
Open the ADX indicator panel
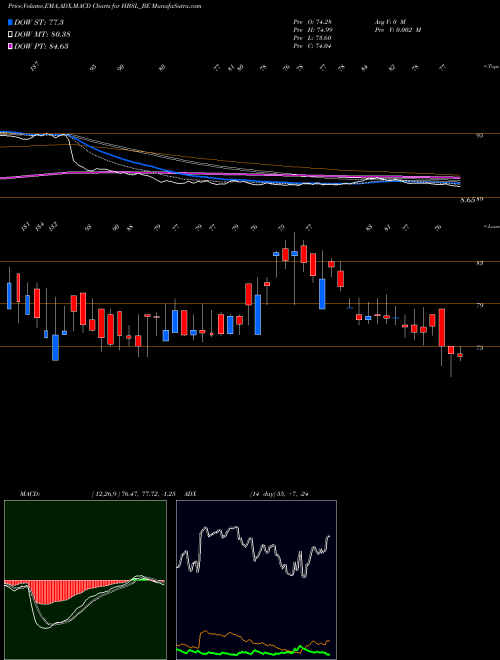tap(256, 580)
